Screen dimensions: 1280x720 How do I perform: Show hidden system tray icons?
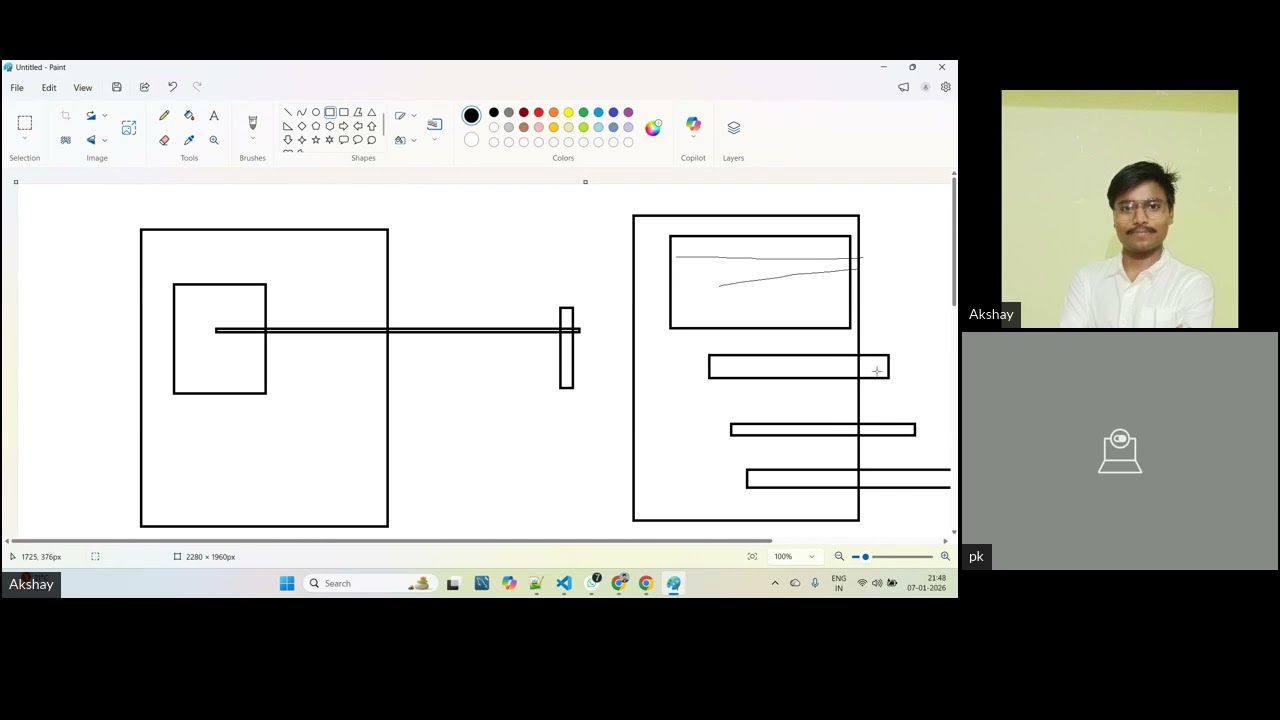(775, 584)
